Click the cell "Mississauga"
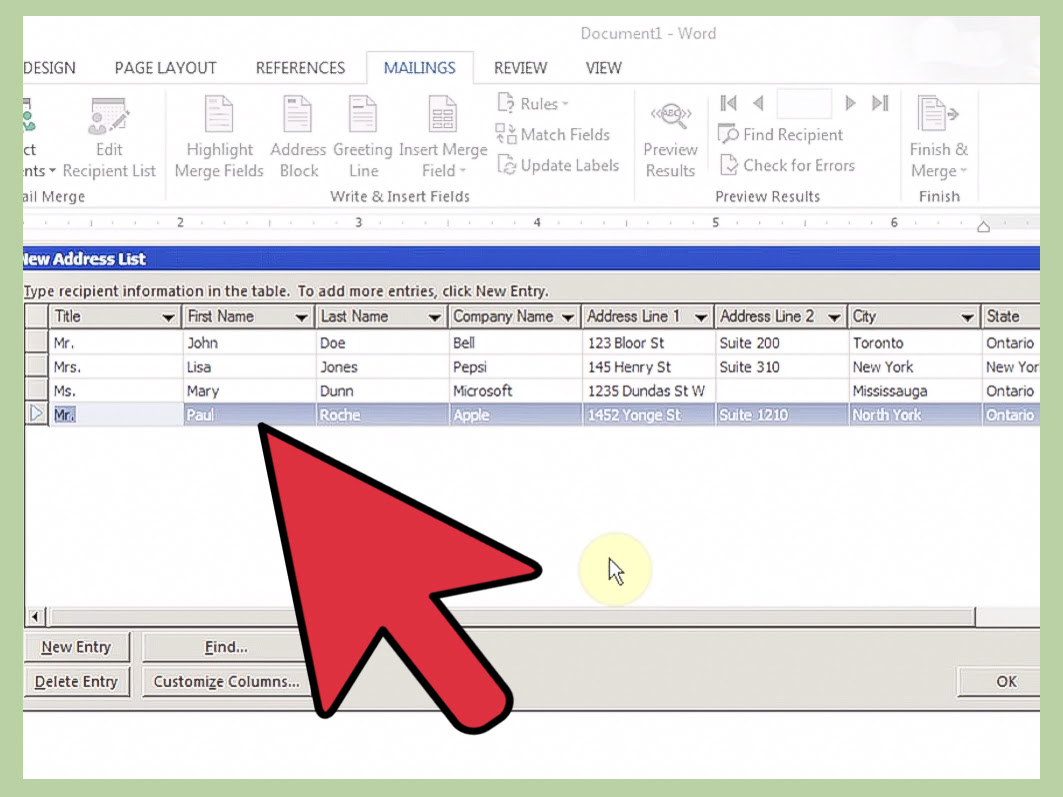 (x=915, y=391)
